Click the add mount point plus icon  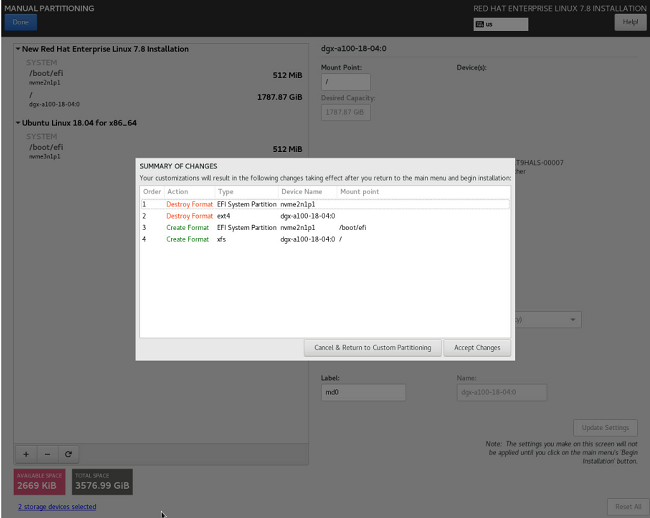[26, 453]
